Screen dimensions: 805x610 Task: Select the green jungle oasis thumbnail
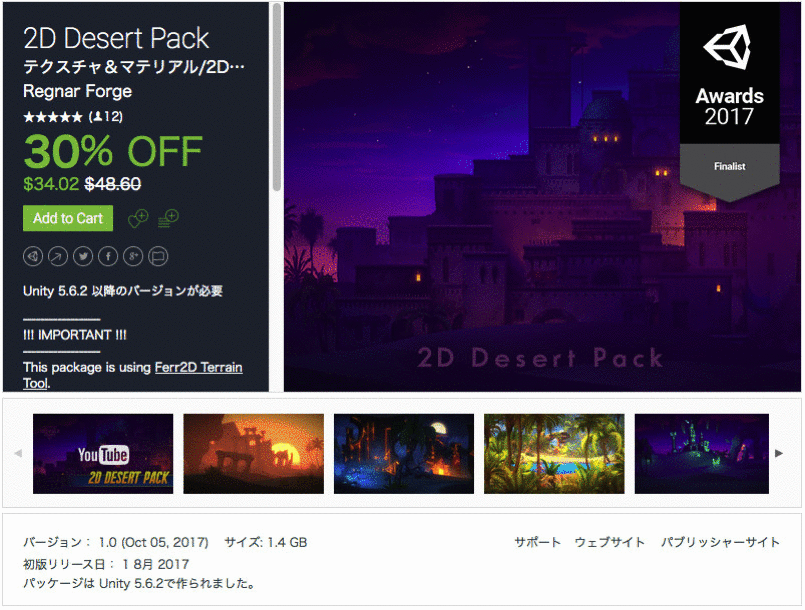click(554, 454)
